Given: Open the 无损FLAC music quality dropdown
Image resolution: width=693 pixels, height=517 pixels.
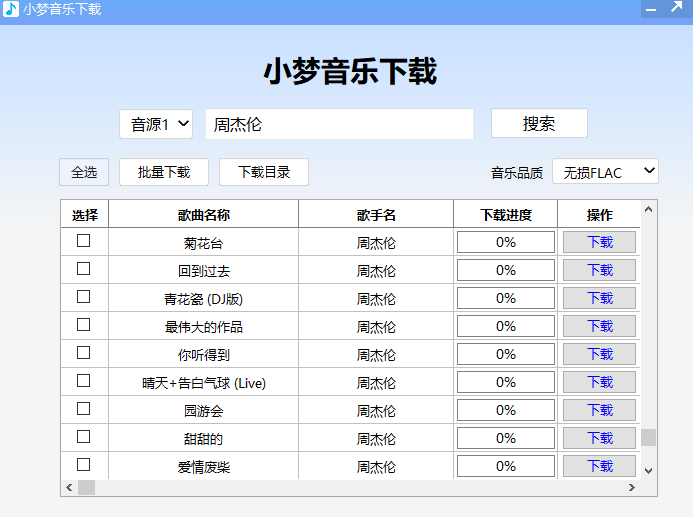Looking at the screenshot, I should click(x=605, y=171).
